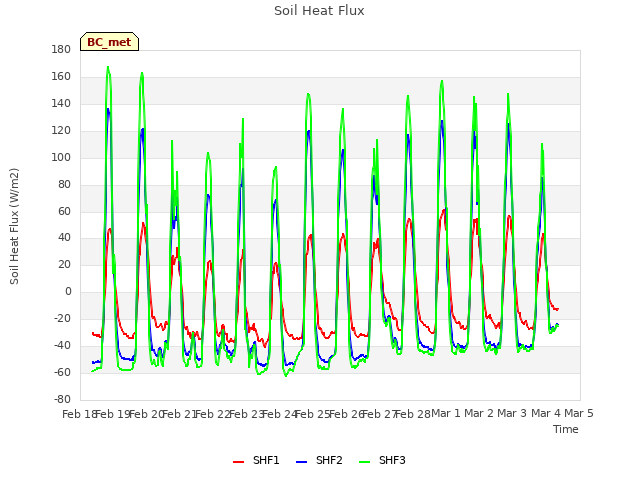
Task: Click the 160 y-axis tick label
Action: point(61,77)
